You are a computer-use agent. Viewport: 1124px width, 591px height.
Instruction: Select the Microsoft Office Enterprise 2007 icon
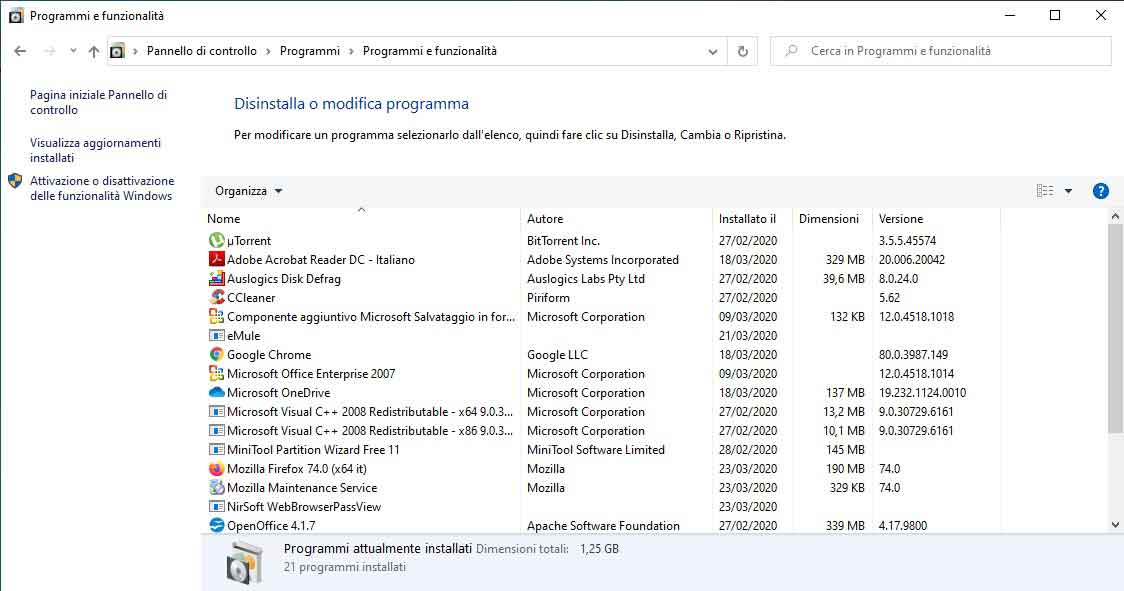pos(216,373)
